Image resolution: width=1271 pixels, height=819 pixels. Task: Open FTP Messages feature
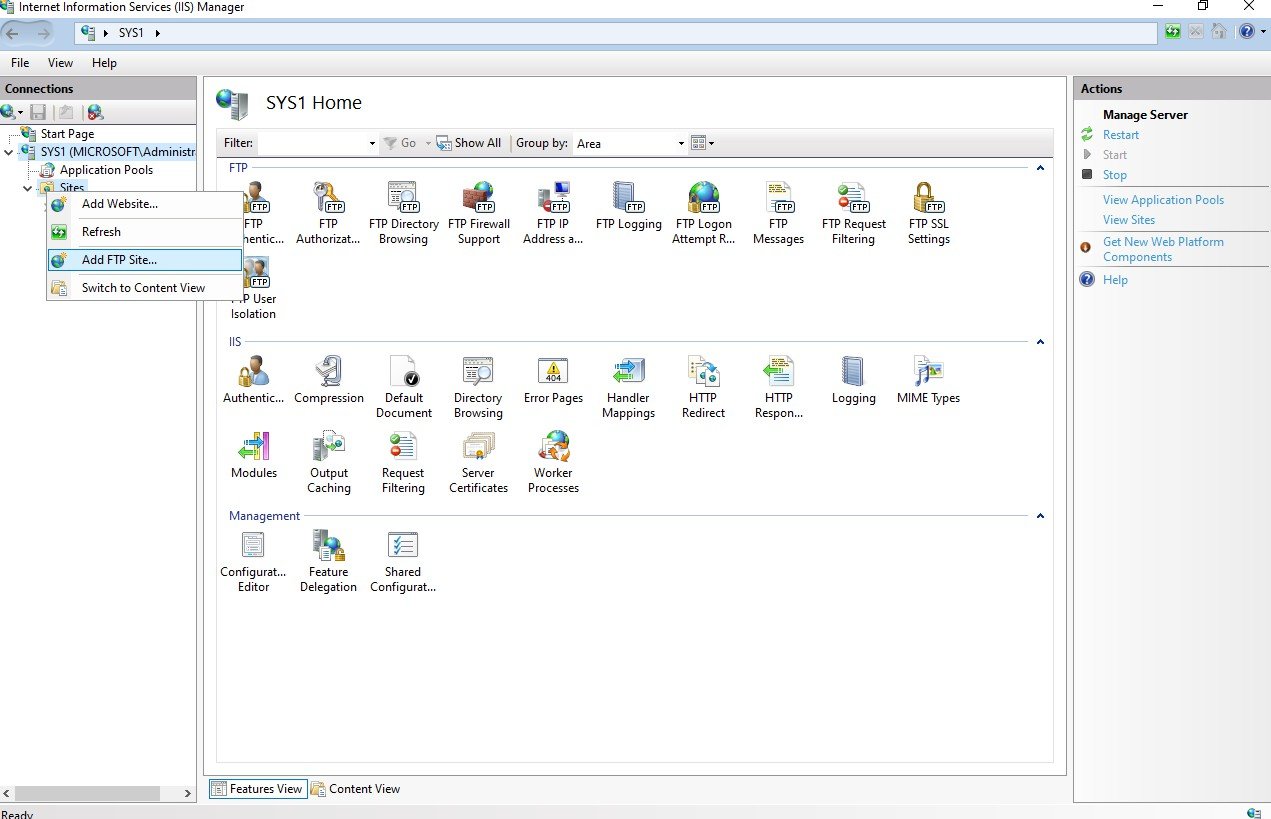[778, 213]
